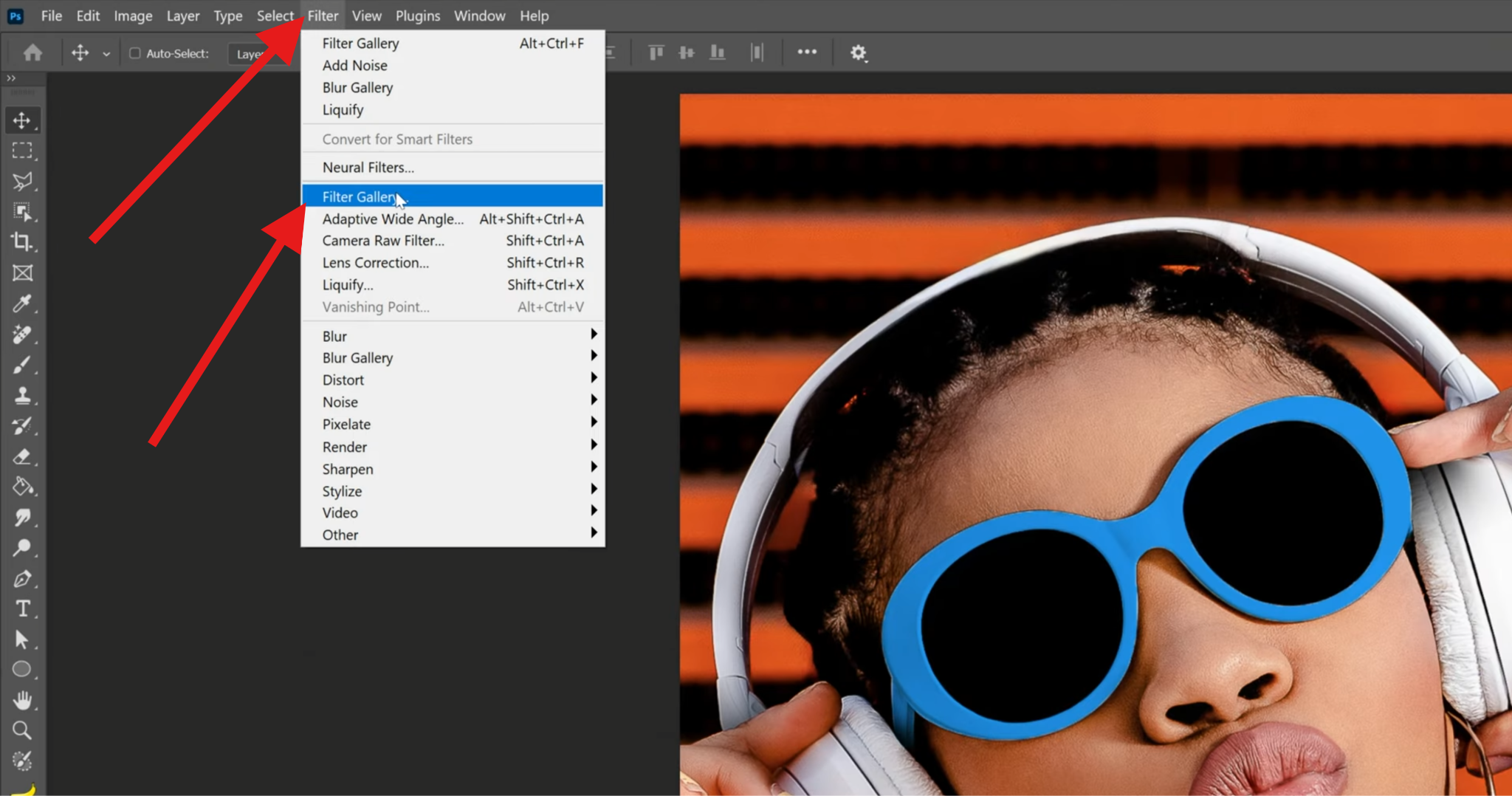Select the Hand tool
The height and width of the screenshot is (796, 1512).
(22, 700)
